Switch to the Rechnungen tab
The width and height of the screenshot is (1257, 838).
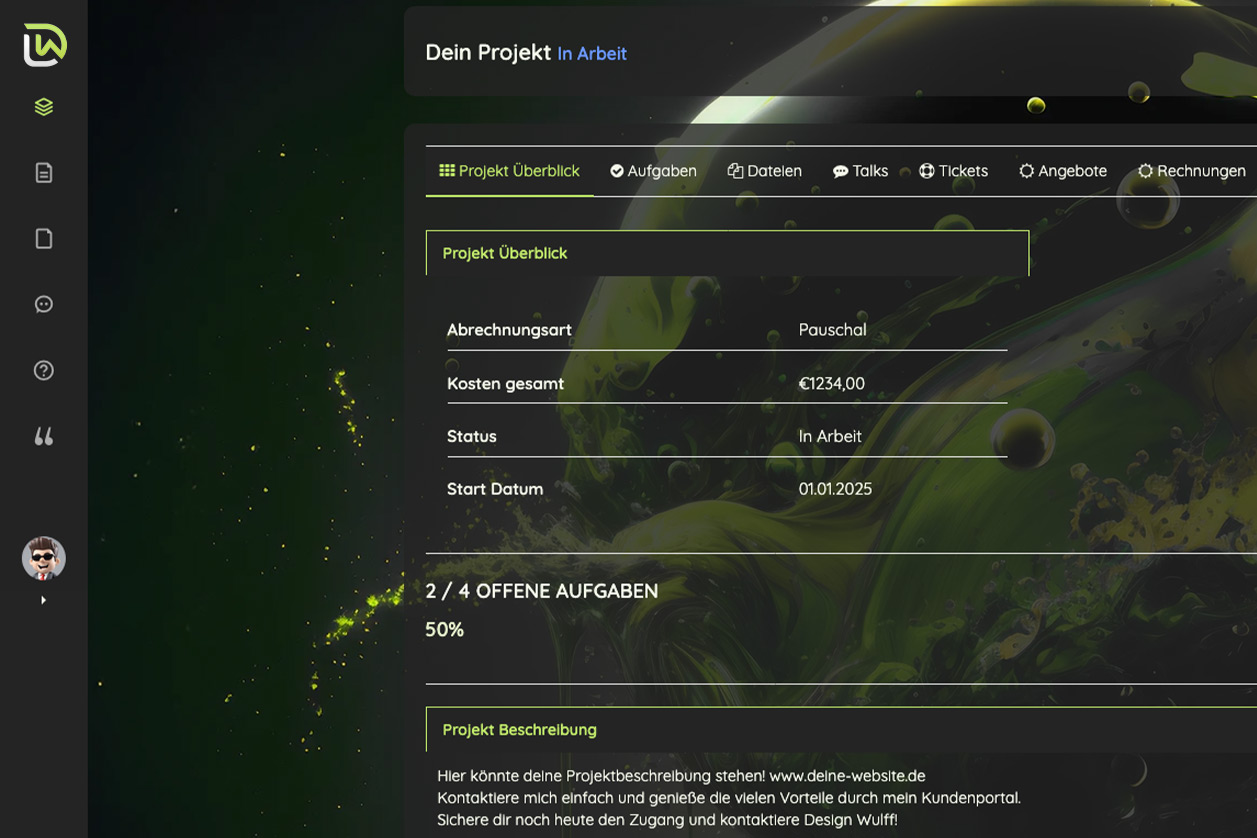click(1191, 171)
